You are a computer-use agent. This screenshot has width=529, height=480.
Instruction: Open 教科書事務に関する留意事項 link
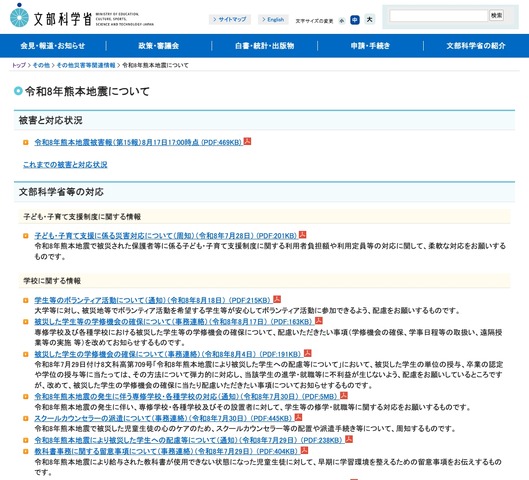click(x=166, y=451)
